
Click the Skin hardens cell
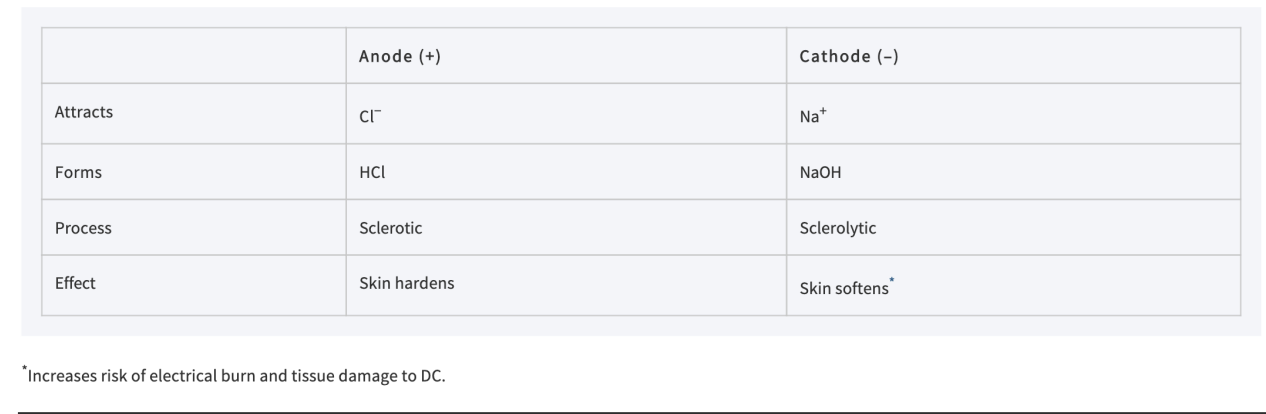point(406,283)
